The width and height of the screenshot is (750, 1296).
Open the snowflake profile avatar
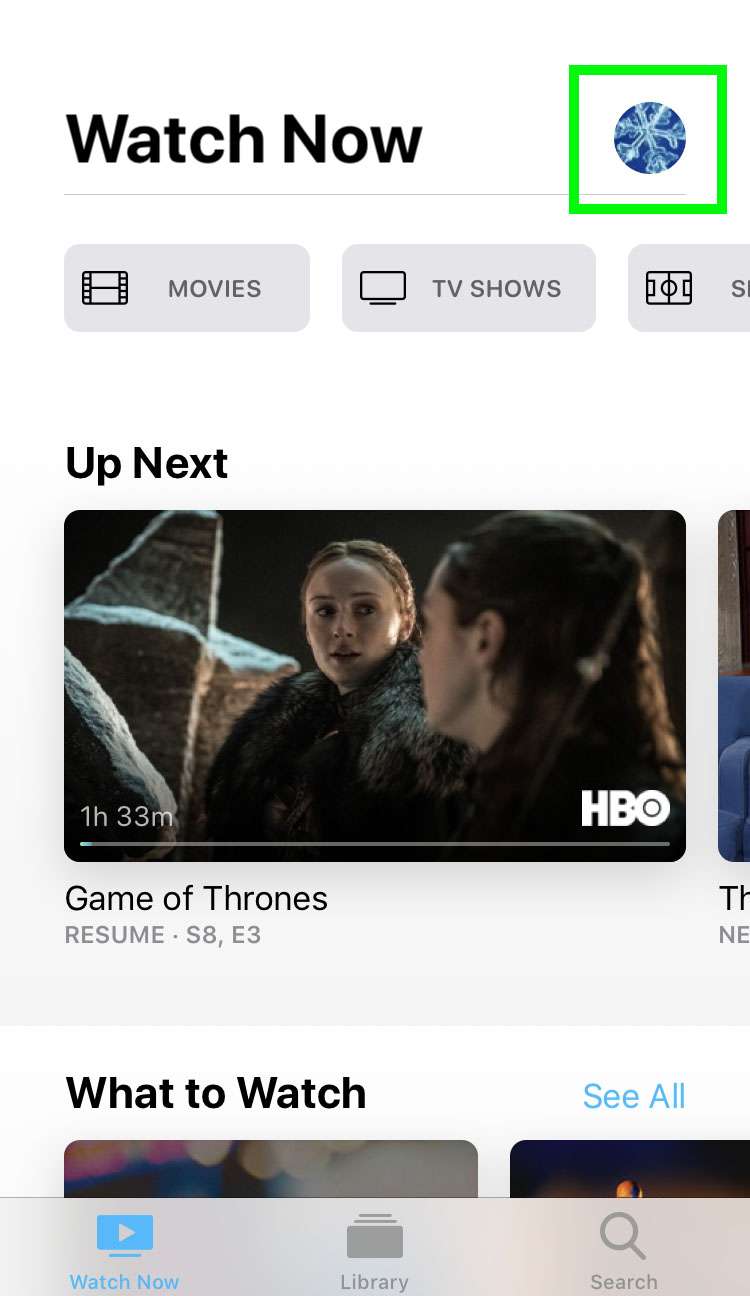(649, 138)
